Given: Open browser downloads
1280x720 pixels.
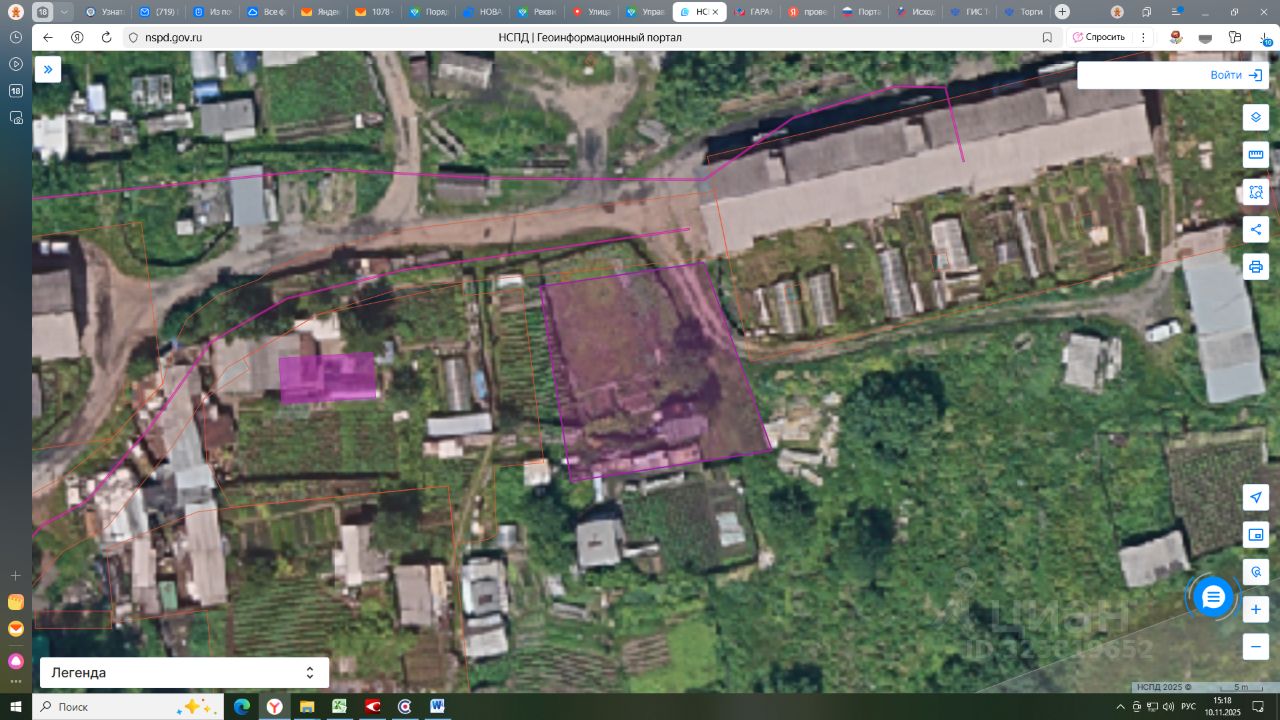Looking at the screenshot, I should 1265,37.
